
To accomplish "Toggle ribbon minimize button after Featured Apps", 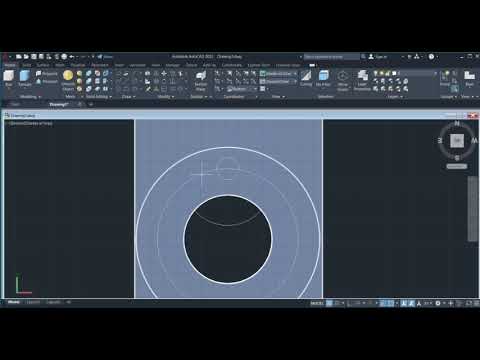I will point(312,65).
